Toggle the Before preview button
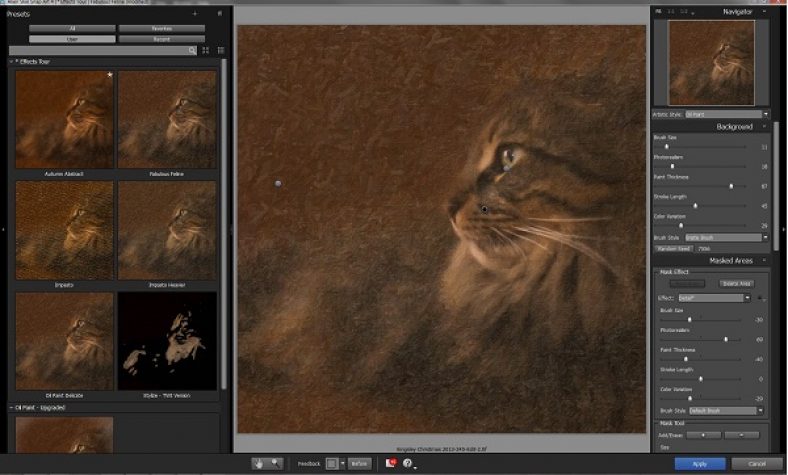 pyautogui.click(x=359, y=463)
